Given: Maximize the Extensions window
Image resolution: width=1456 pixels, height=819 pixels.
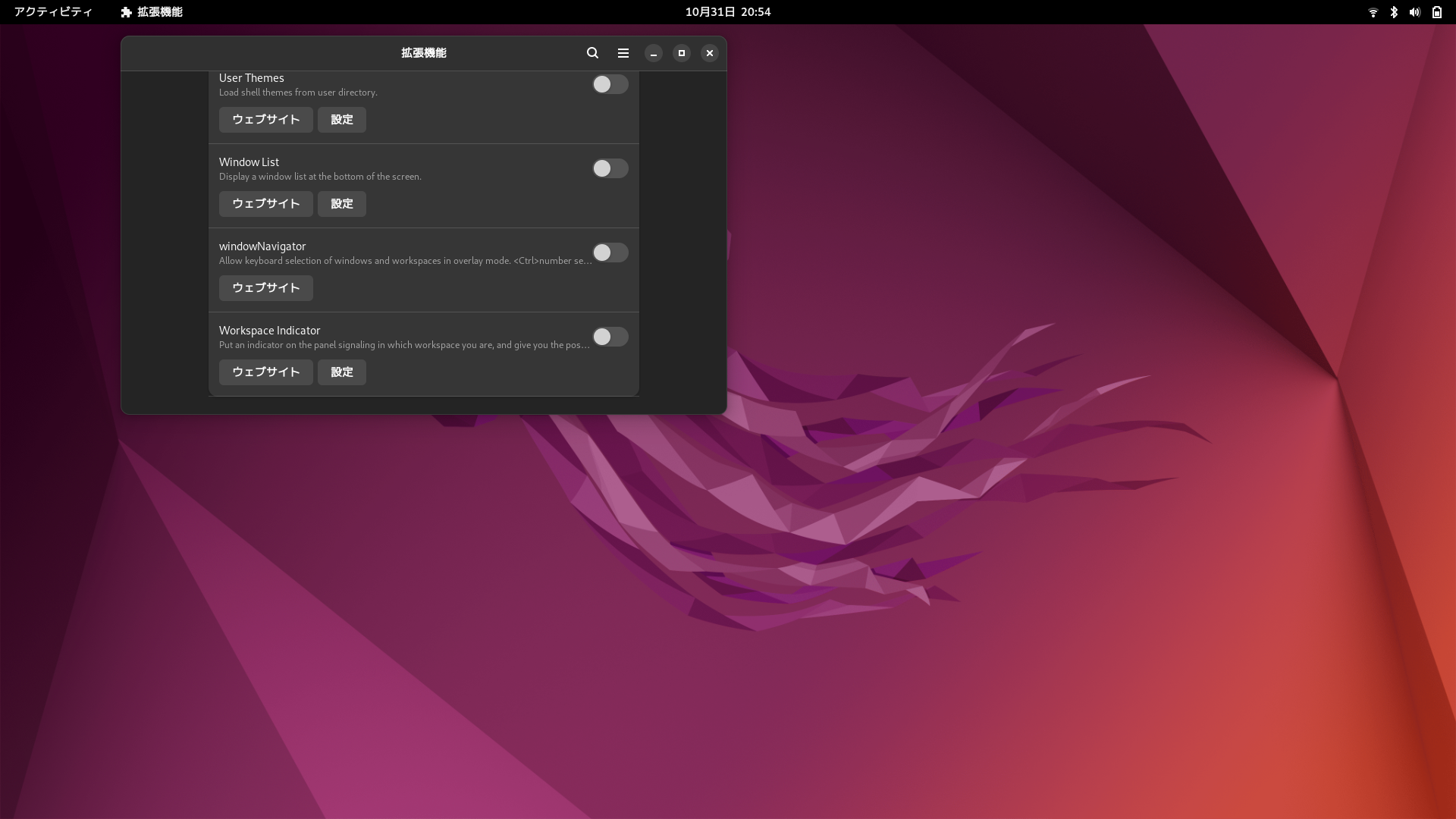Looking at the screenshot, I should 681,53.
